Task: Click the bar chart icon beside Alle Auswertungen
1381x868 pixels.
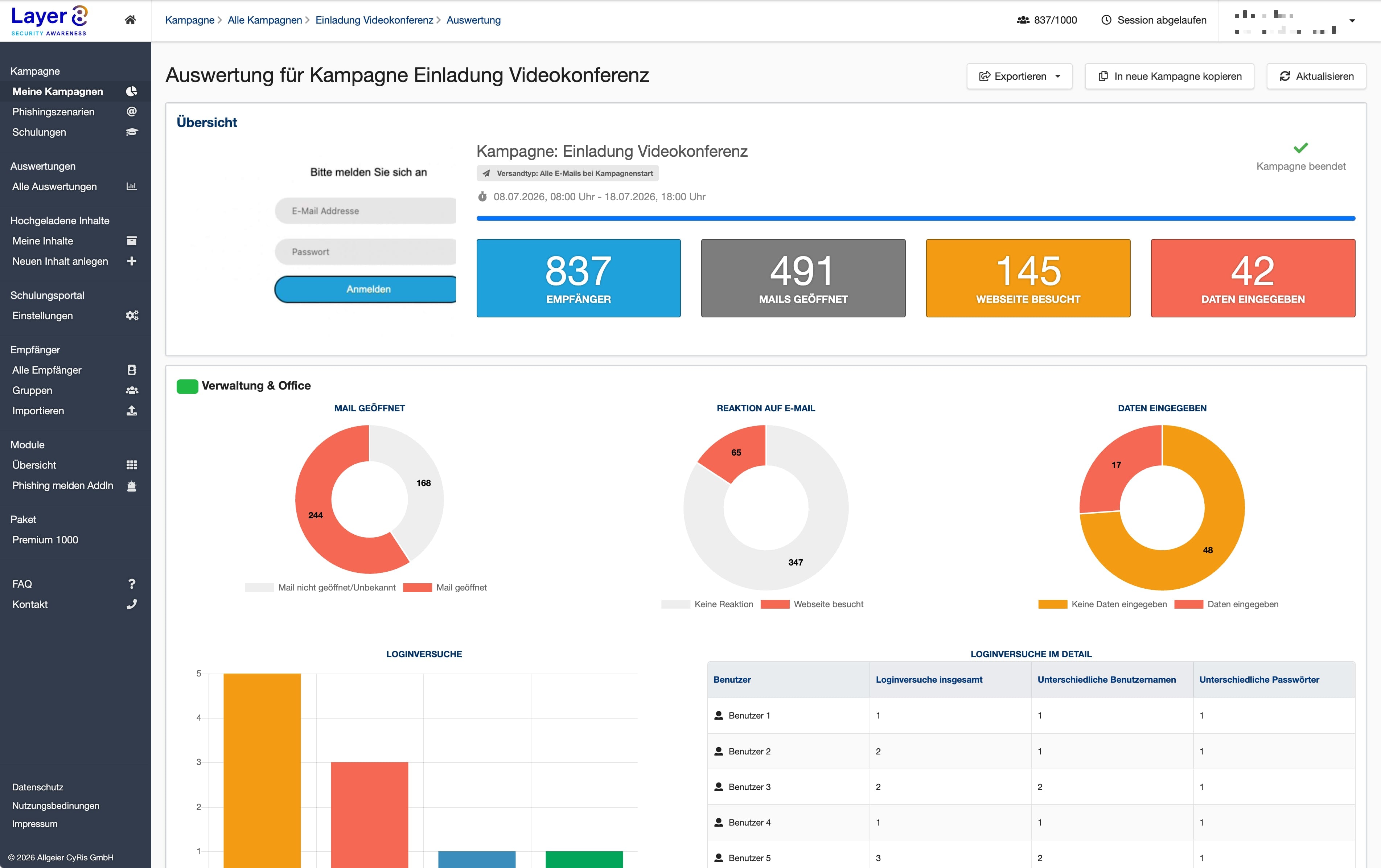Action: tap(131, 186)
